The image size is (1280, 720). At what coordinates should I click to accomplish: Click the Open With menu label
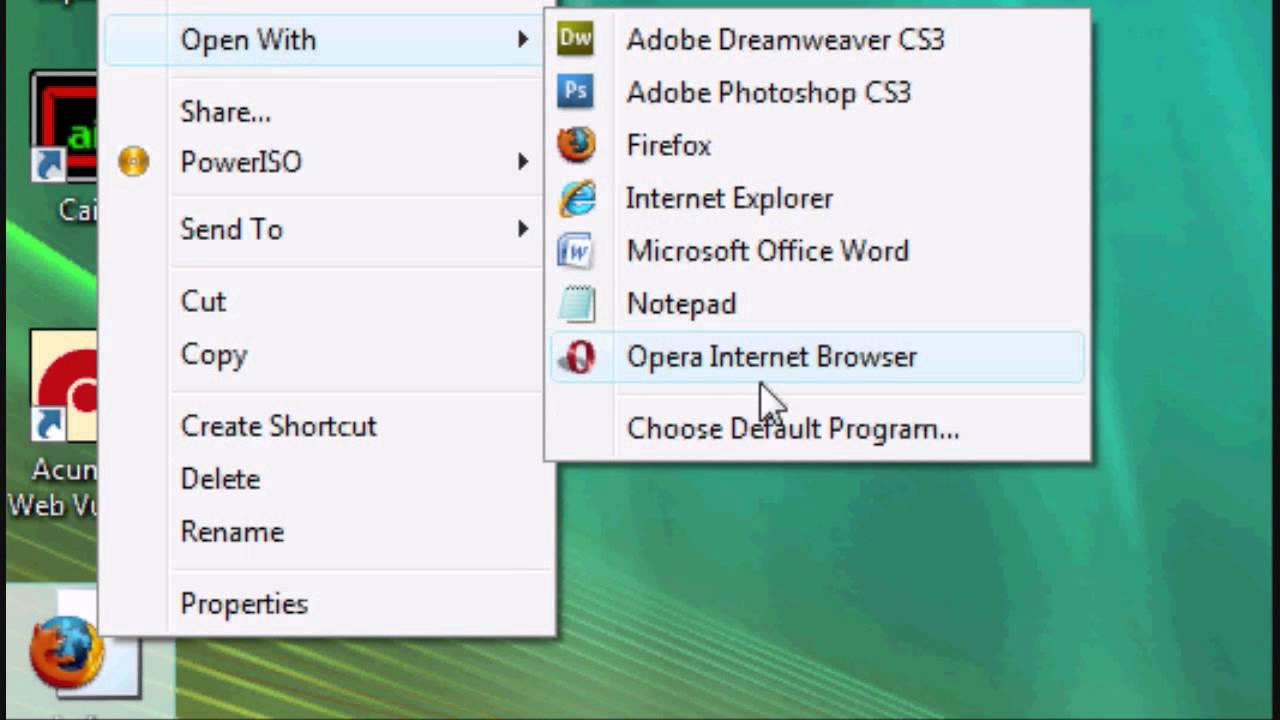tap(248, 40)
